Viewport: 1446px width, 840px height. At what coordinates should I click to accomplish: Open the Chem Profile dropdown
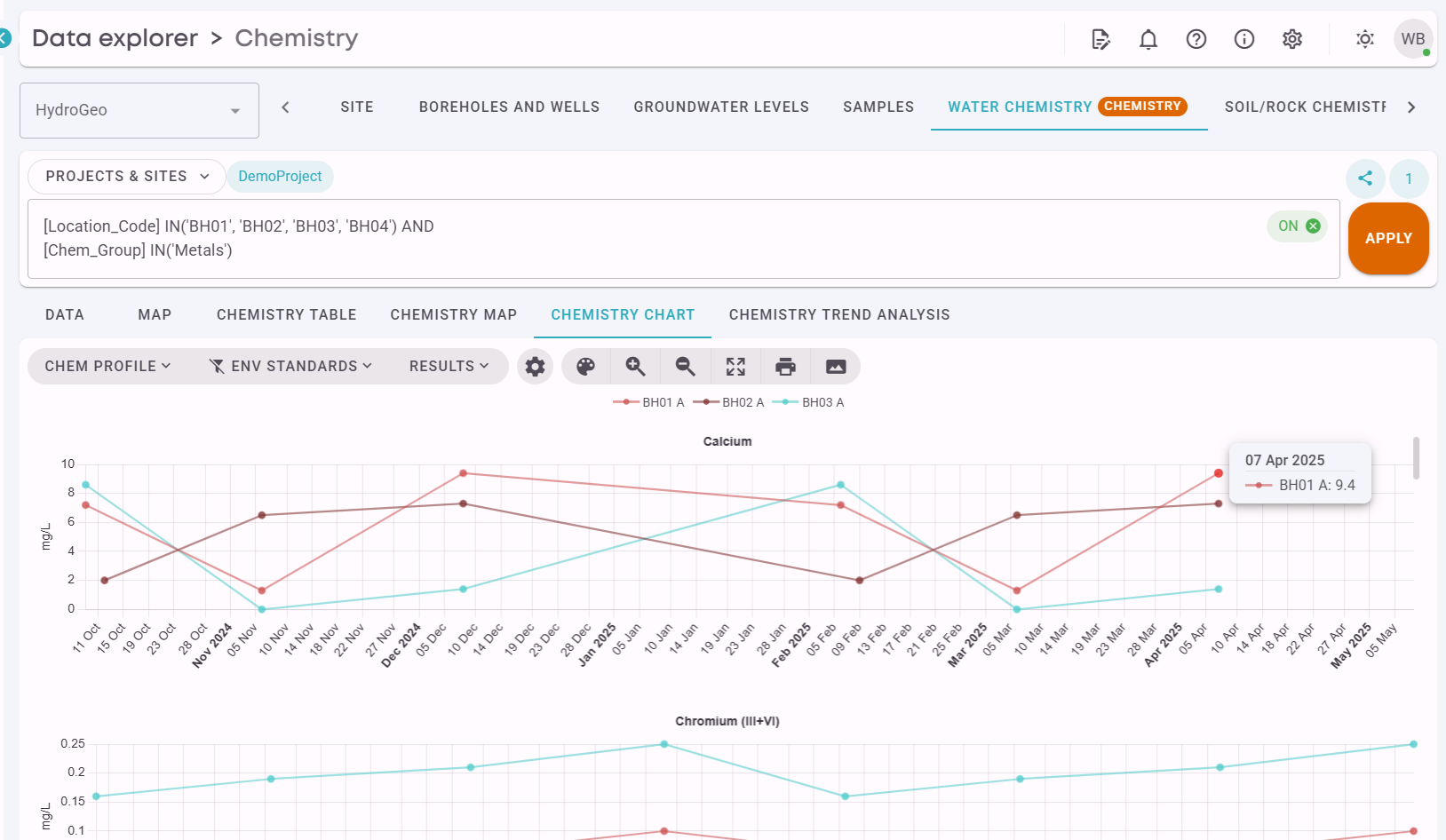click(107, 366)
